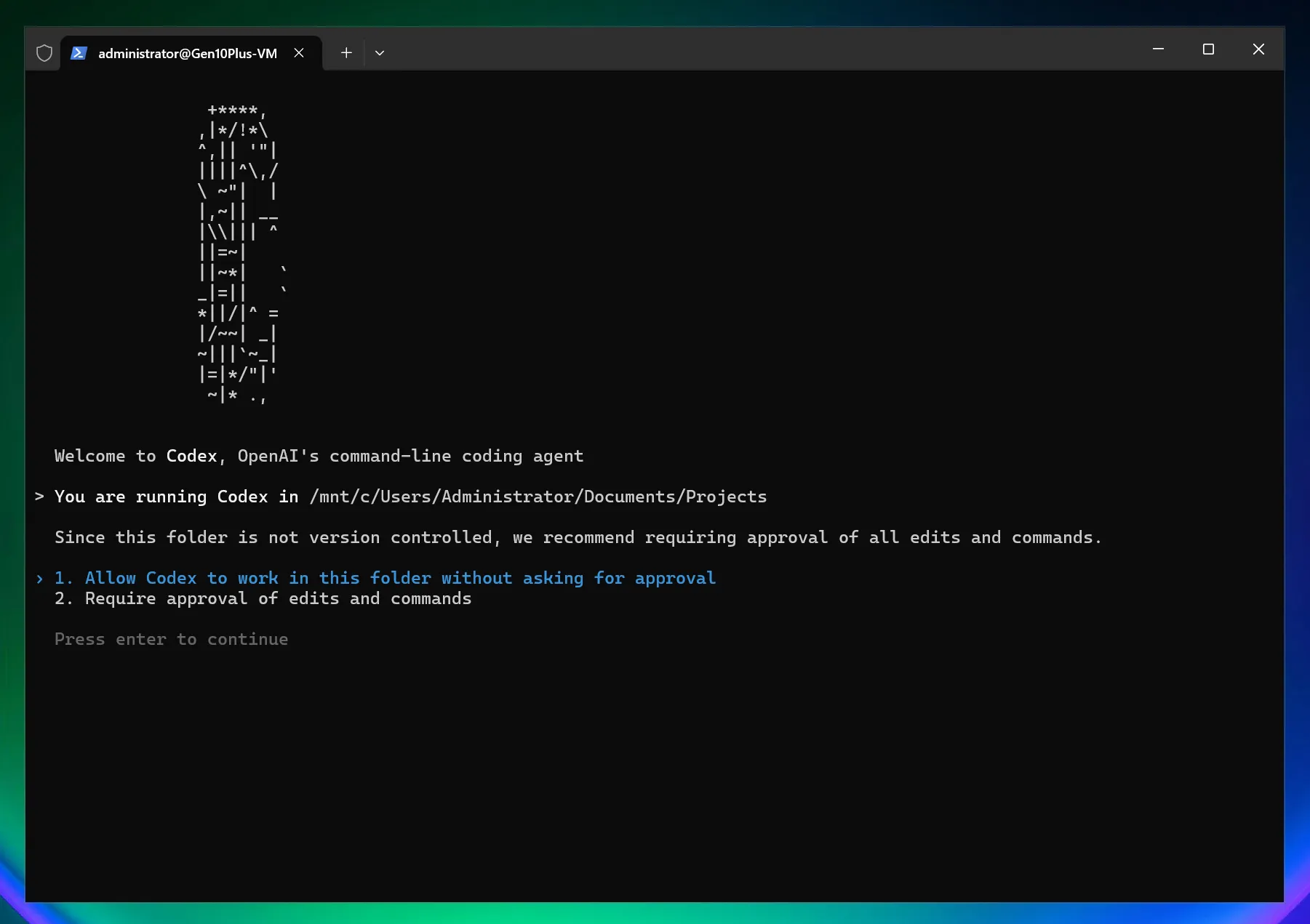Minimize the terminal window

[x=1158, y=49]
